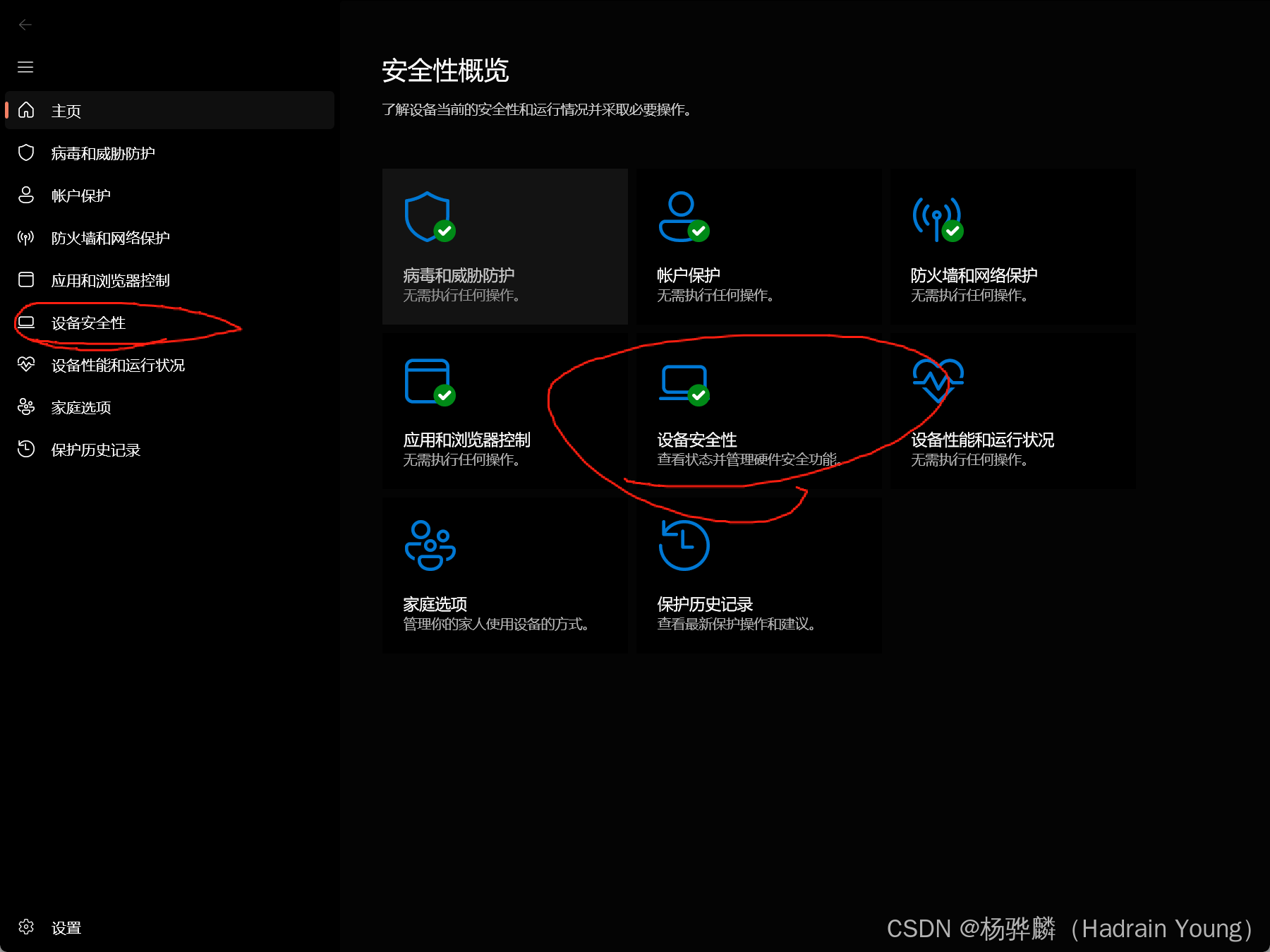The height and width of the screenshot is (952, 1270).
Task: Click the antenna icon on 防火墙和网络保护 tile
Action: (938, 219)
